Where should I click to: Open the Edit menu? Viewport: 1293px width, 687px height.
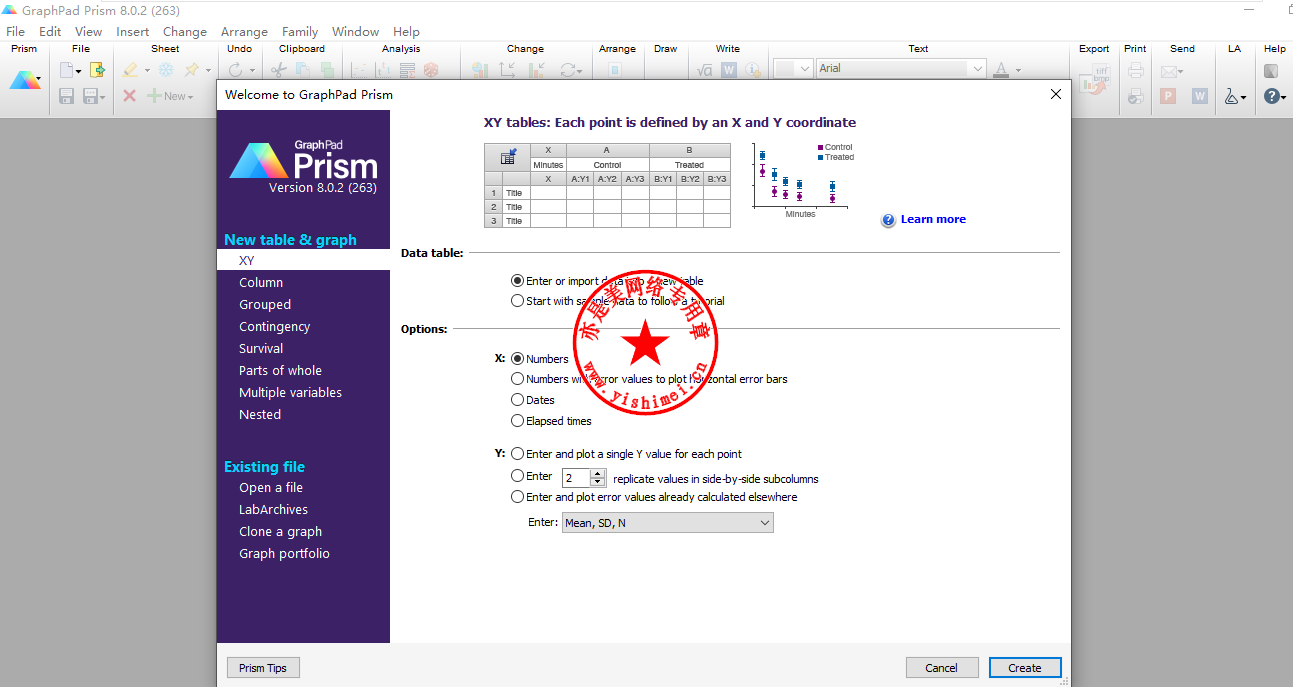pyautogui.click(x=50, y=32)
